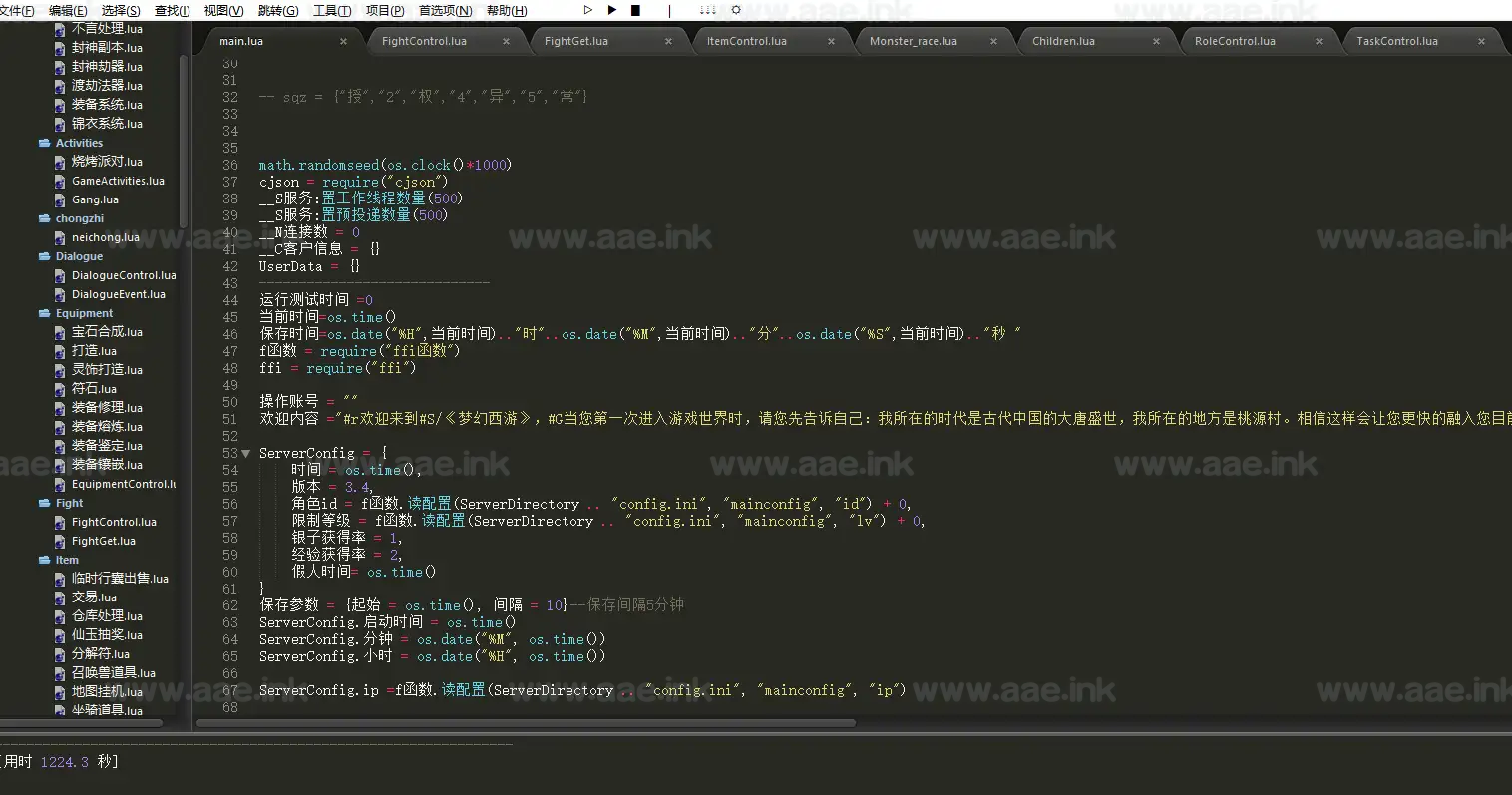
Task: Click the ServerConfig.ip code line
Action: [582, 690]
